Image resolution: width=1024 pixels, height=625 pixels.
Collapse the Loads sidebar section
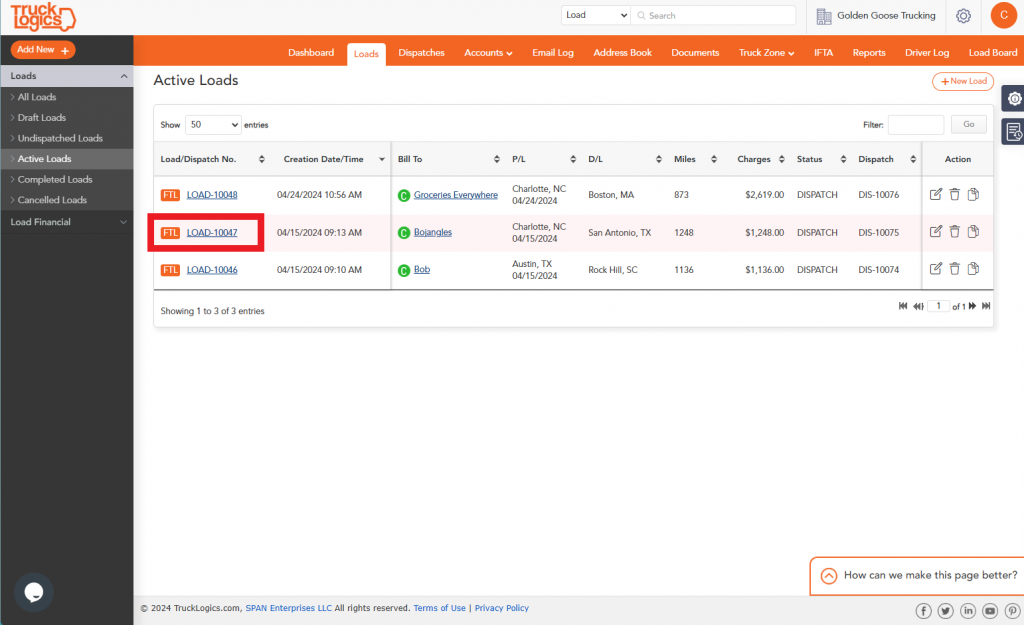[67, 76]
